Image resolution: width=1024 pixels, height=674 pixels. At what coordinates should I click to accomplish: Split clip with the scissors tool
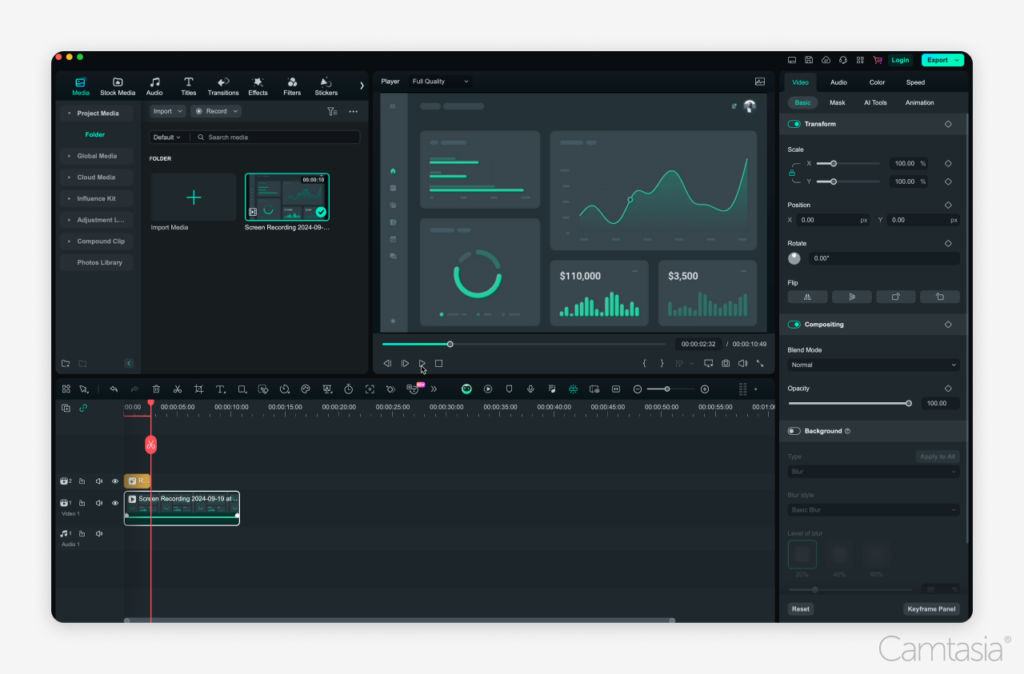click(177, 389)
